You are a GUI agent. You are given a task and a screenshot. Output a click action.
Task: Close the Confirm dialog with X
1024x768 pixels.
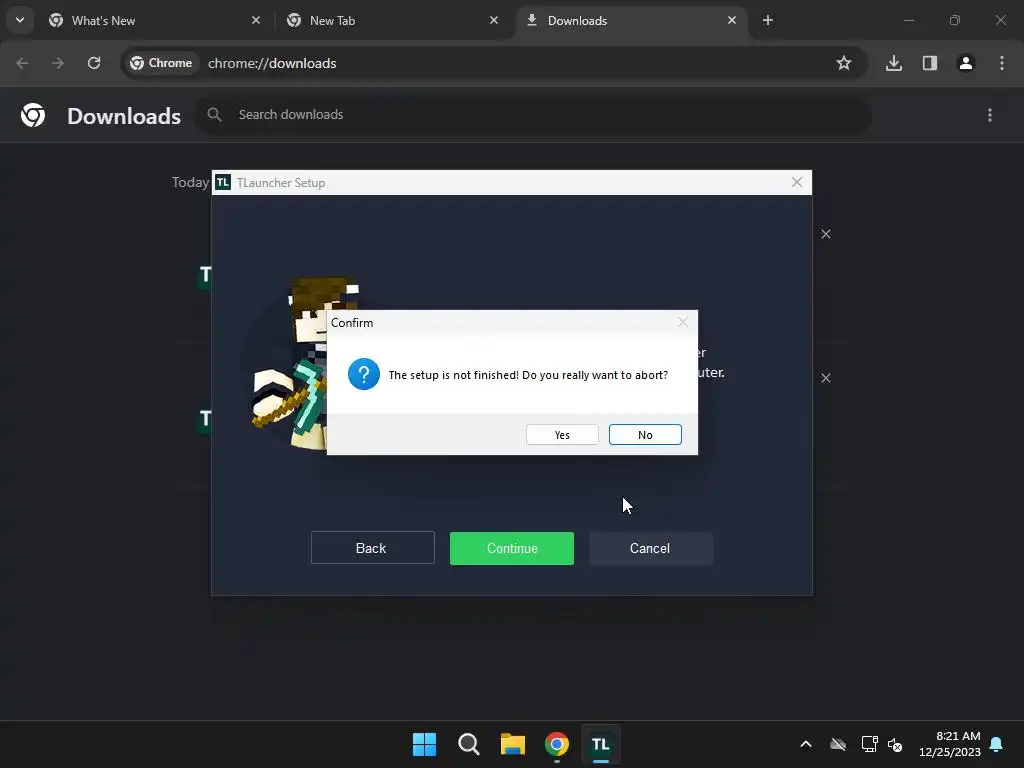(x=682, y=322)
